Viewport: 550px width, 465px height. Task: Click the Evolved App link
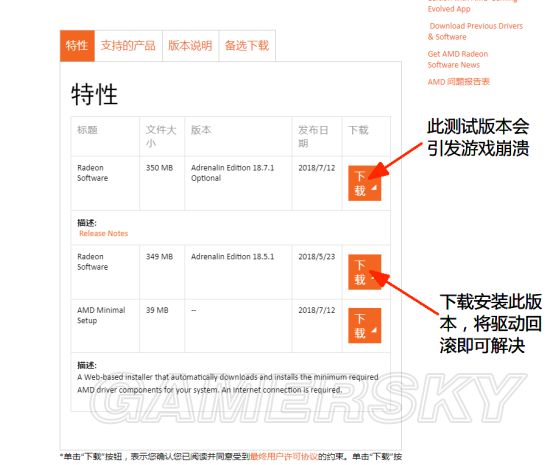click(449, 9)
